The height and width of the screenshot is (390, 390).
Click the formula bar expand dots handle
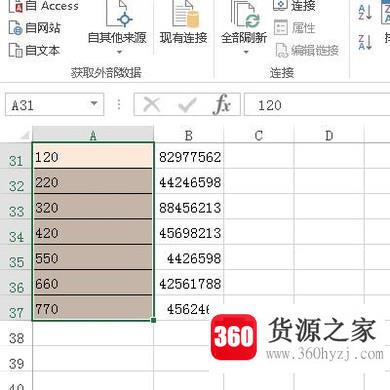(119, 105)
